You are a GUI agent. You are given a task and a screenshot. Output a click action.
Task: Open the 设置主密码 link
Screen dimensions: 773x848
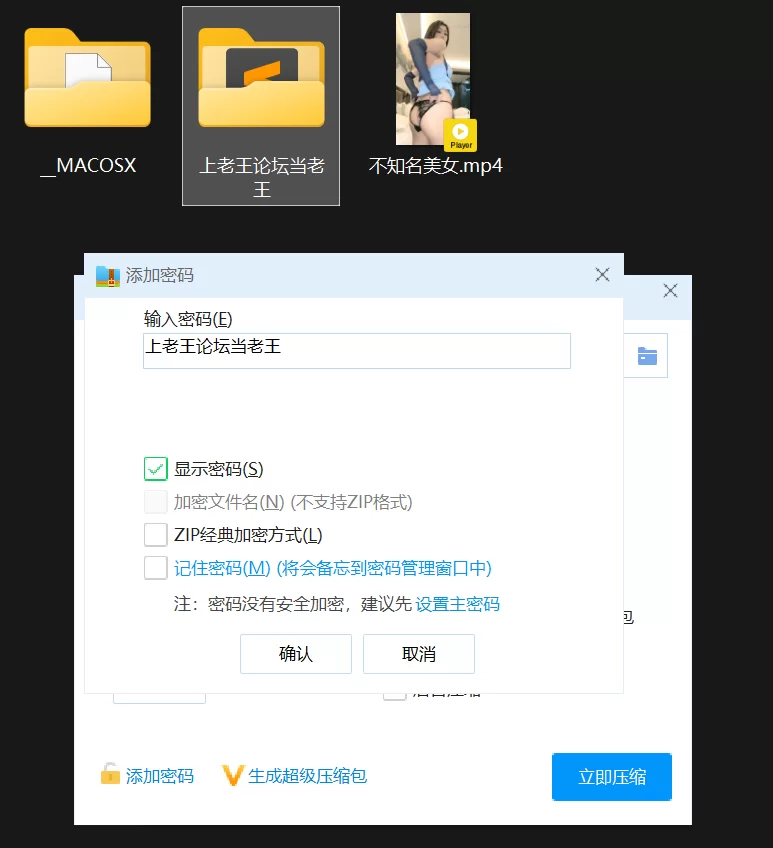point(457,604)
